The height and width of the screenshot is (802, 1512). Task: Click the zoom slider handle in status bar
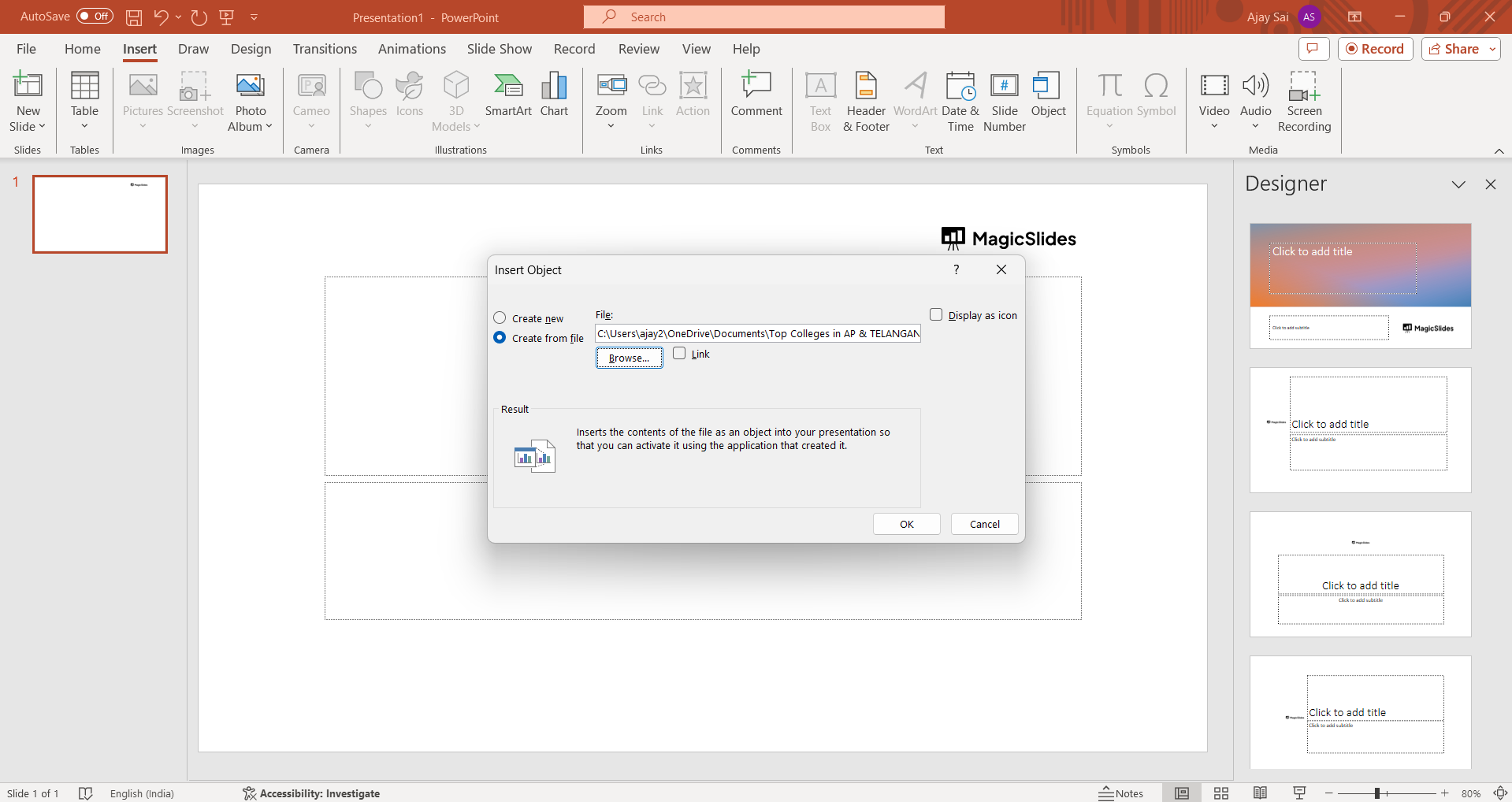[1377, 793]
